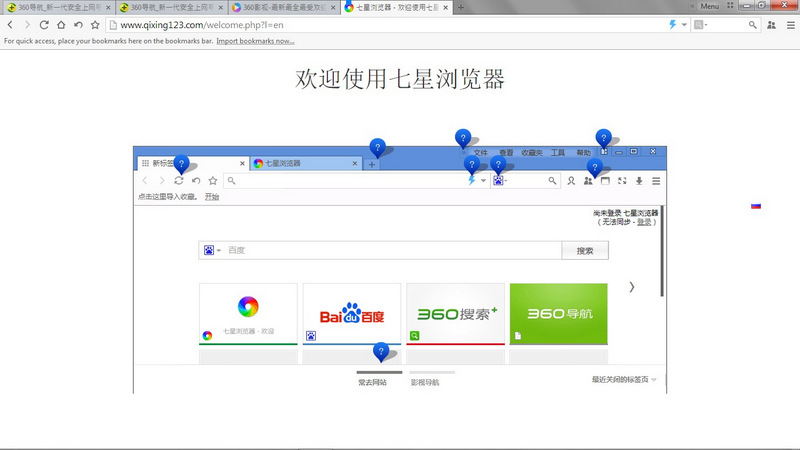This screenshot has height=450, width=800.
Task: Close the 360影视 tab
Action: click(333, 8)
